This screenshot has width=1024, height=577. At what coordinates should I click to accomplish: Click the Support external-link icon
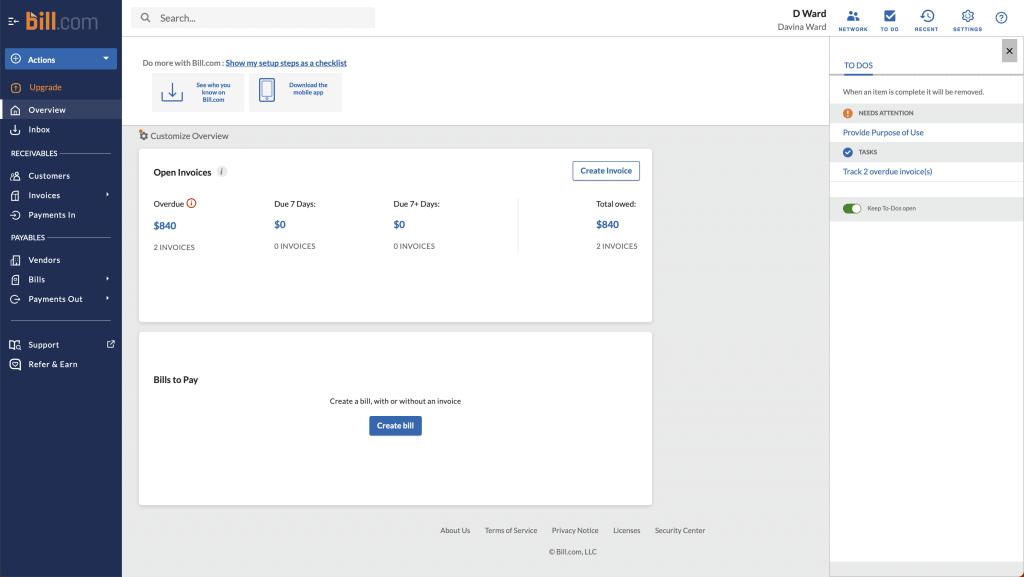tap(111, 344)
